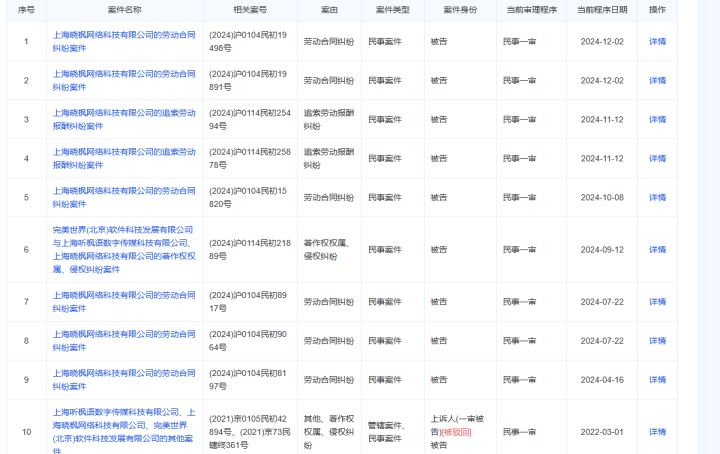Screen dimensions: 720x454
Task: Open 追索劳动报酬纠纷案件 link in row 4
Action: point(124,158)
